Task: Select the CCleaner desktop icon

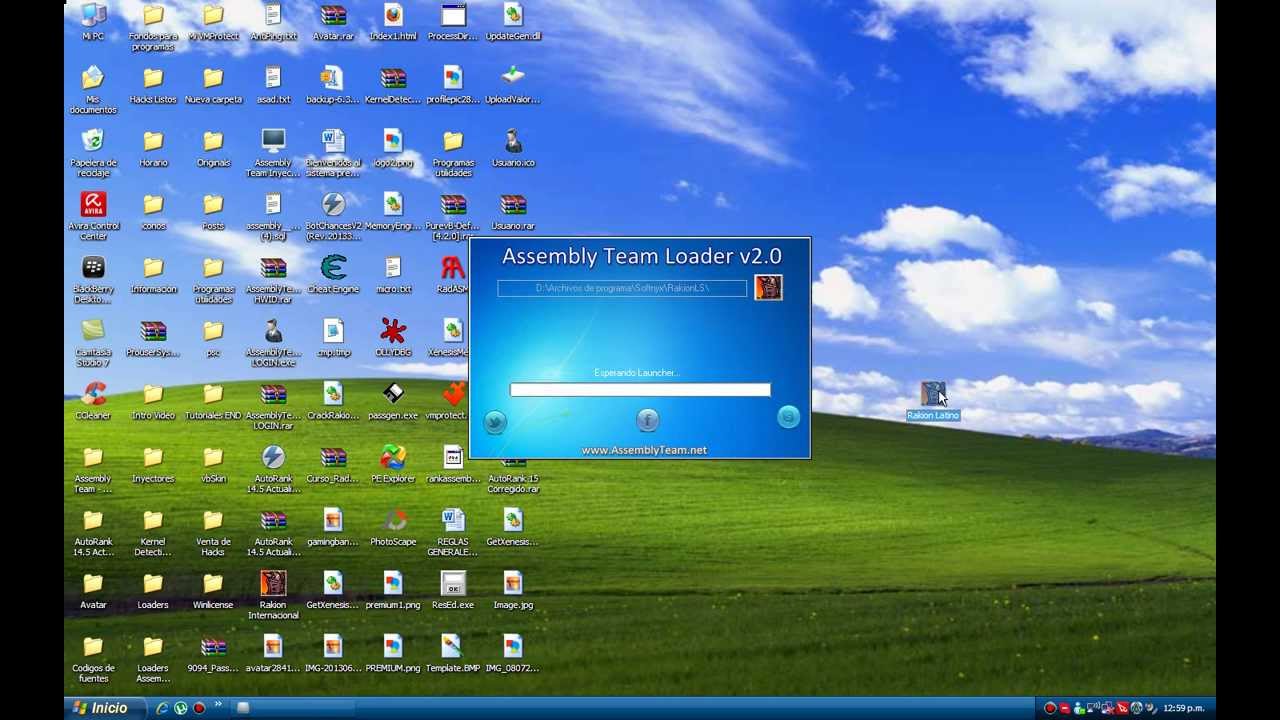Action: pos(93,400)
